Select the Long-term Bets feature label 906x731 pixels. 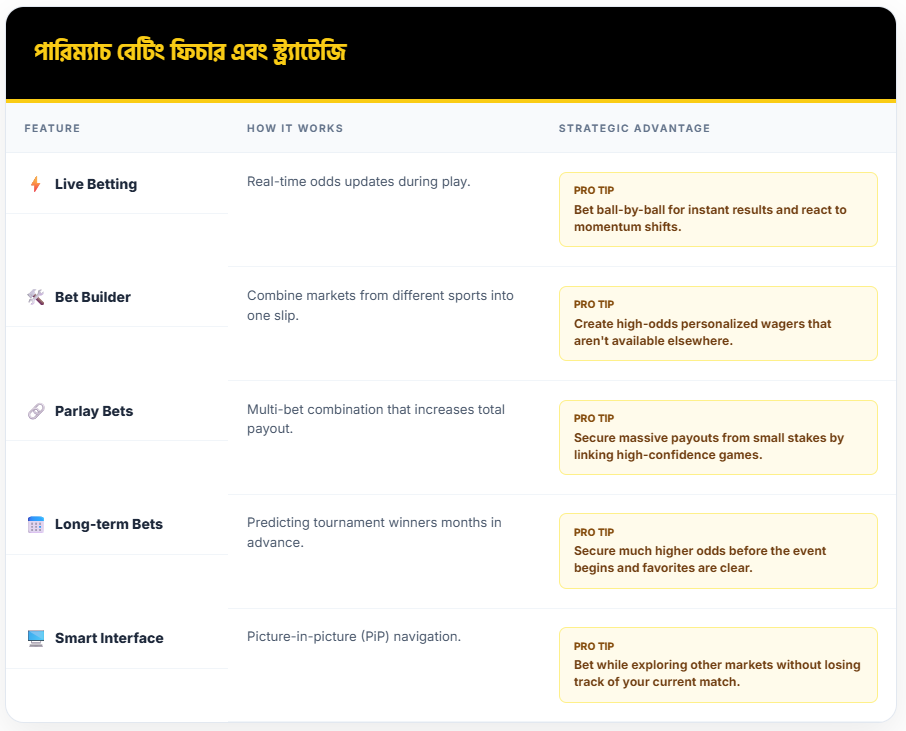(109, 524)
